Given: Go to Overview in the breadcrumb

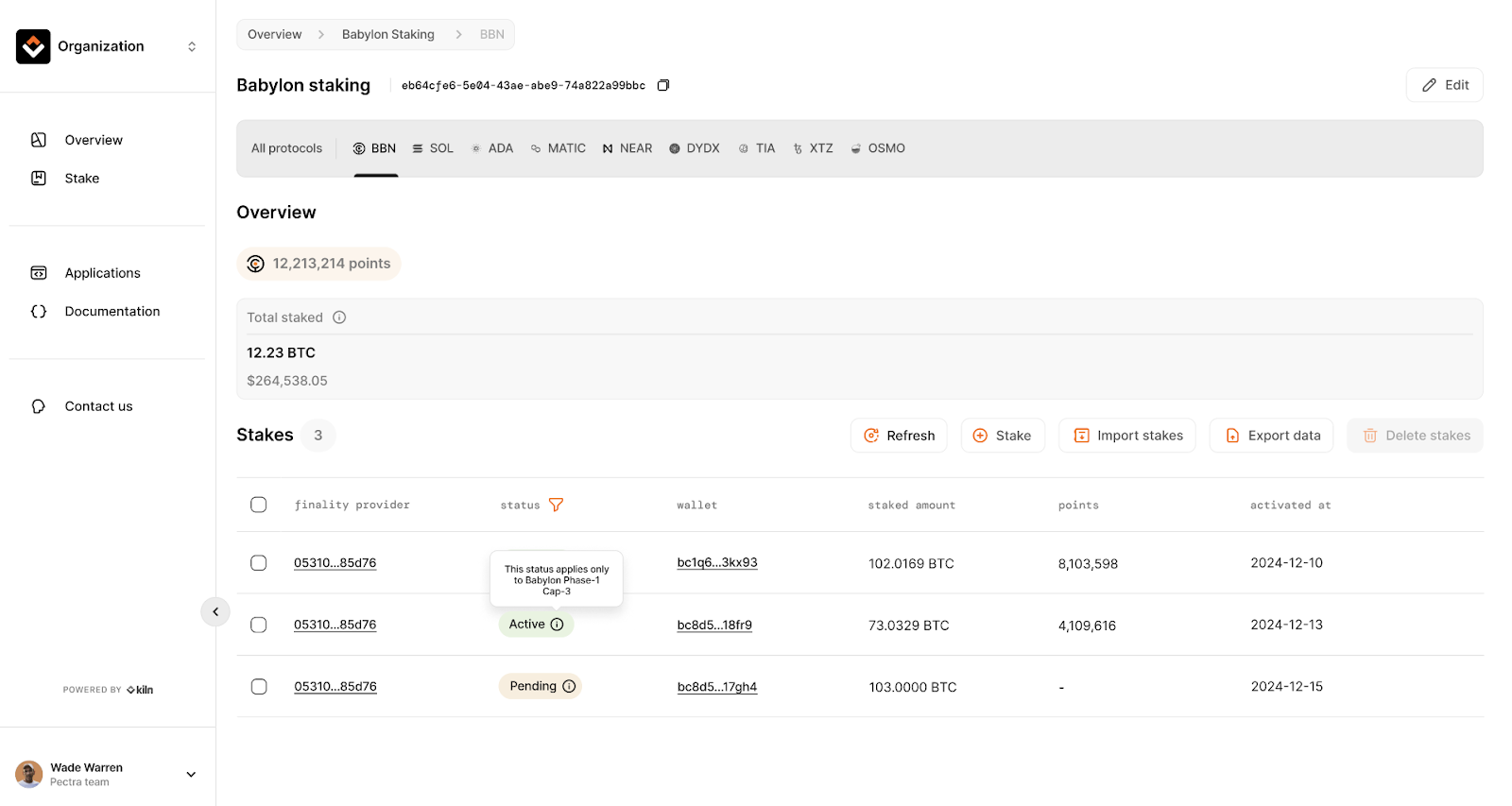Looking at the screenshot, I should (275, 34).
